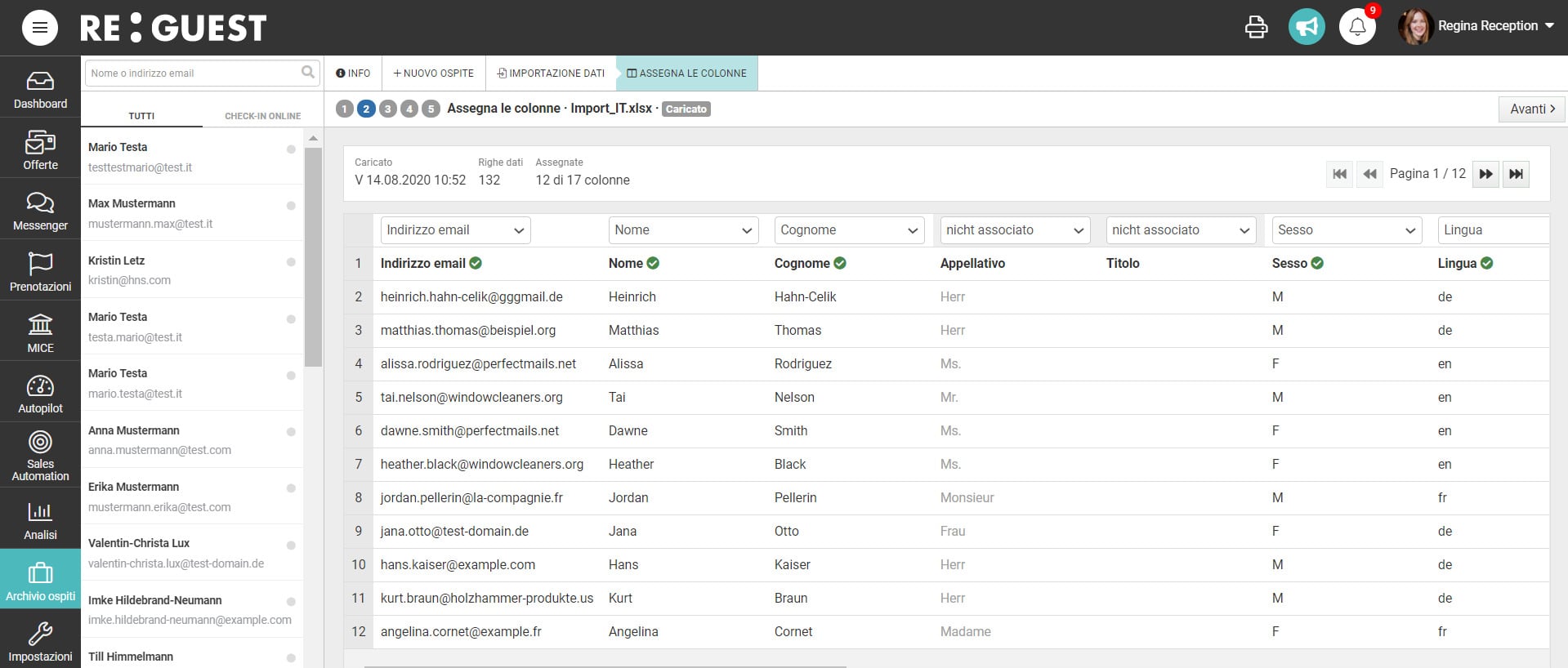
Task: Open nicht associato dropdown above Titolo
Action: [x=1181, y=230]
